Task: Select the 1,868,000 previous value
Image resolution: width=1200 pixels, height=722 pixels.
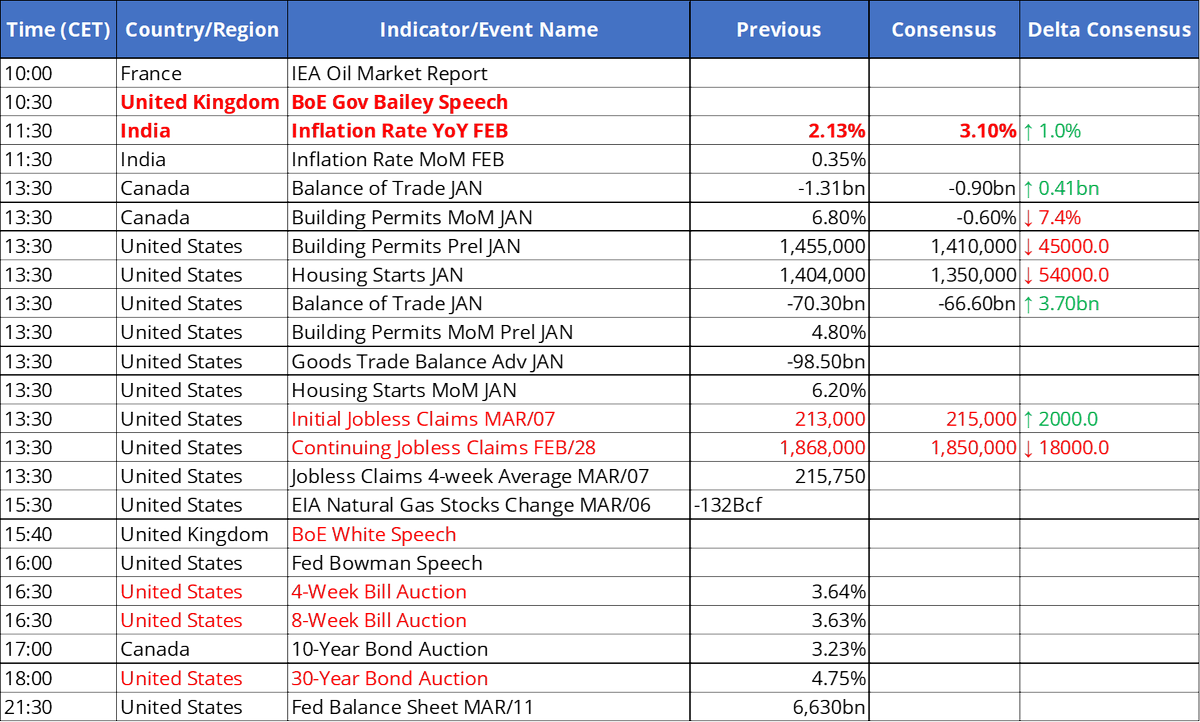Action: 779,448
